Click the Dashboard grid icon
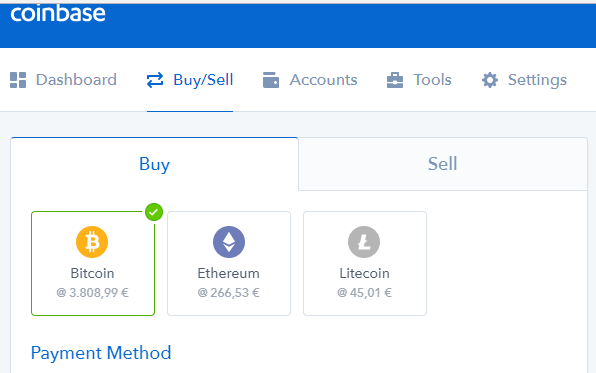This screenshot has width=596, height=373. (18, 80)
